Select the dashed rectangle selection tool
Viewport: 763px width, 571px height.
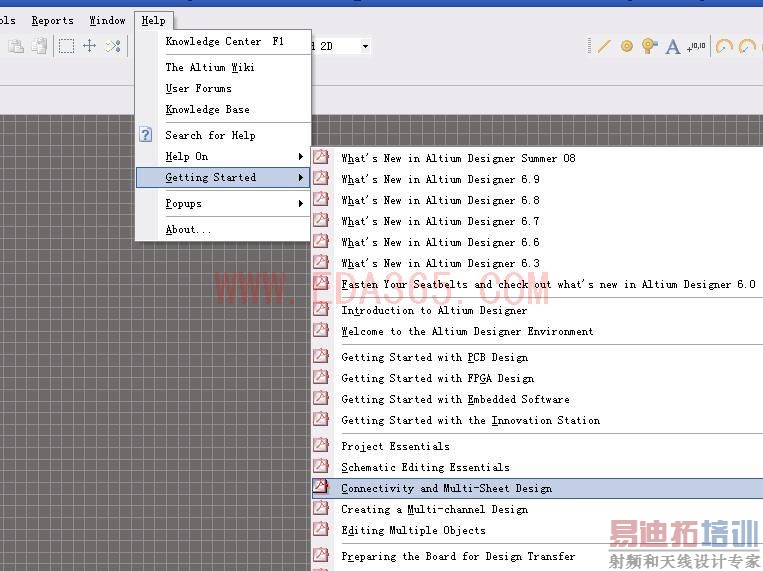point(66,46)
